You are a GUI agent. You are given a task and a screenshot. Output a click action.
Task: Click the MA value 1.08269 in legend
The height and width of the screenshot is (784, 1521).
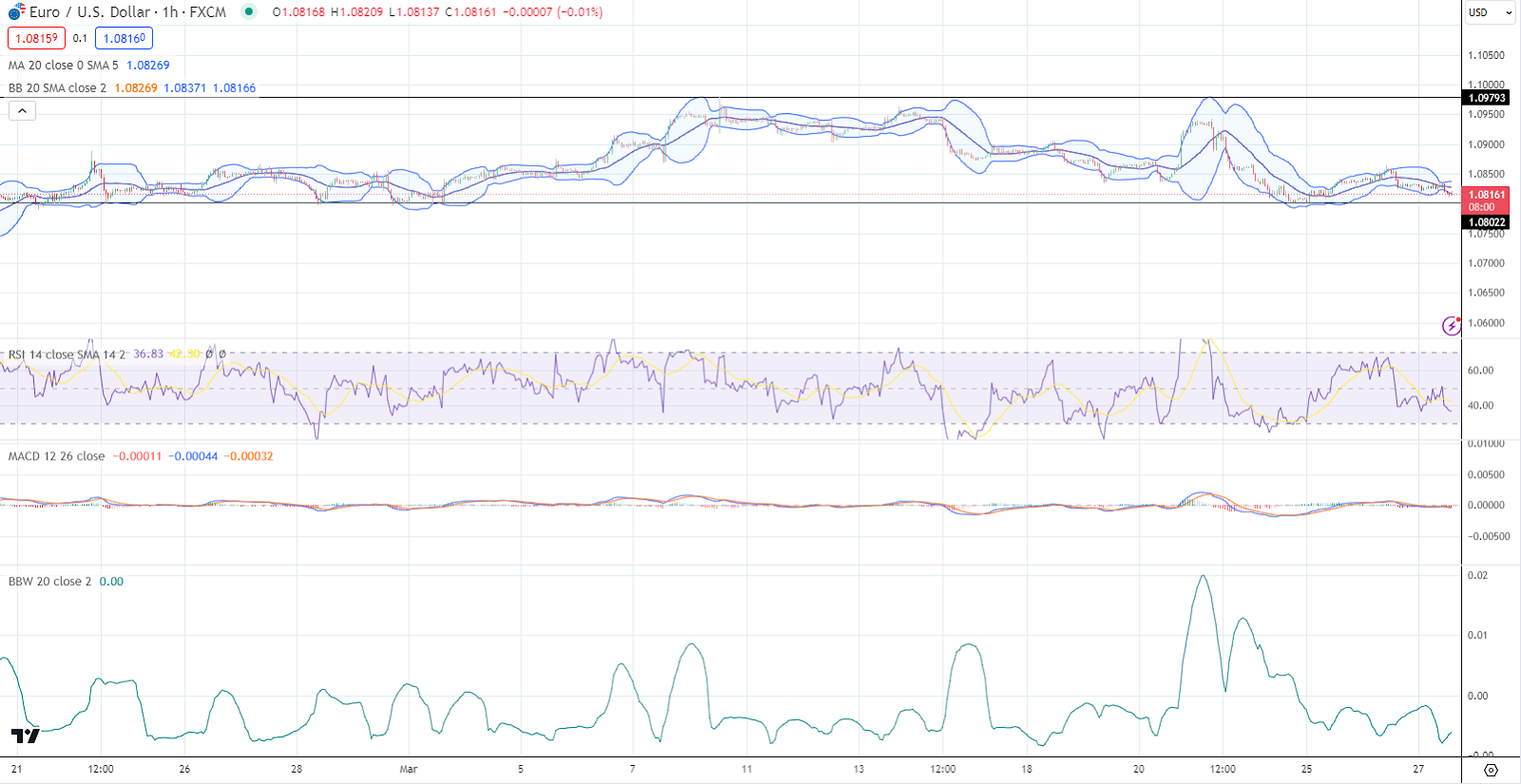point(148,66)
